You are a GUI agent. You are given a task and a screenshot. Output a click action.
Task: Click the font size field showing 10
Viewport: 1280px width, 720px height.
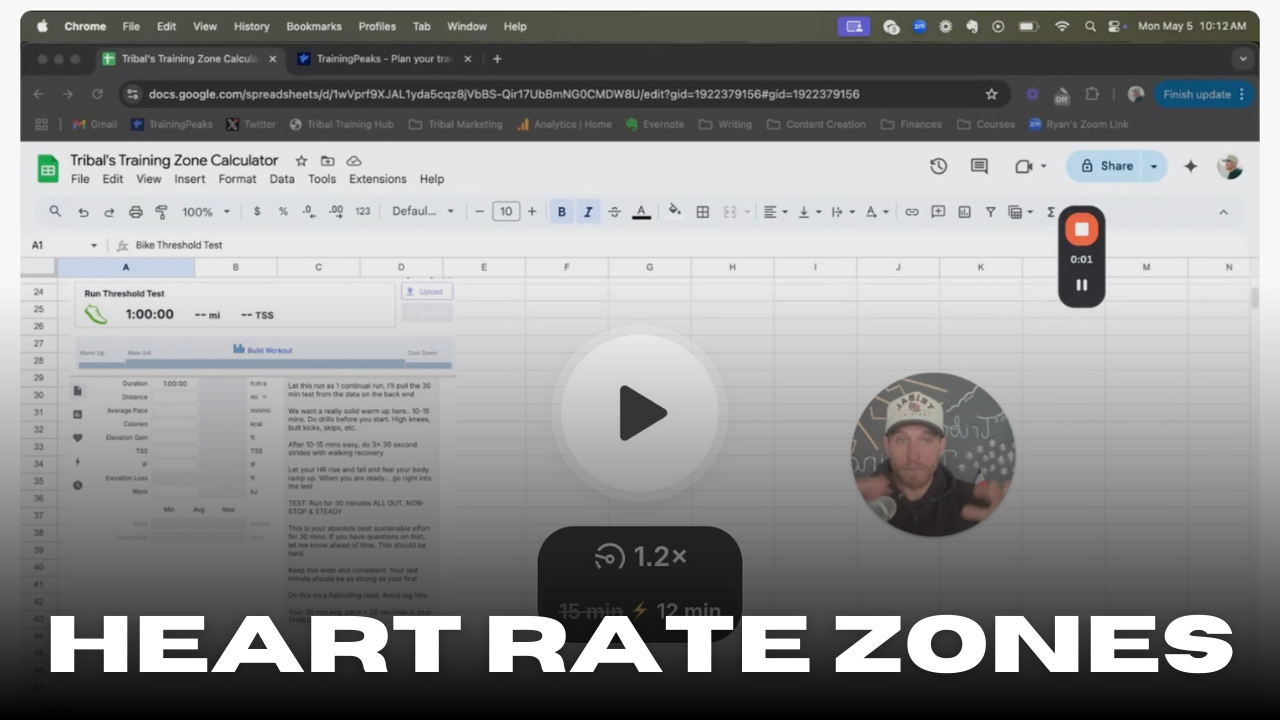point(506,211)
